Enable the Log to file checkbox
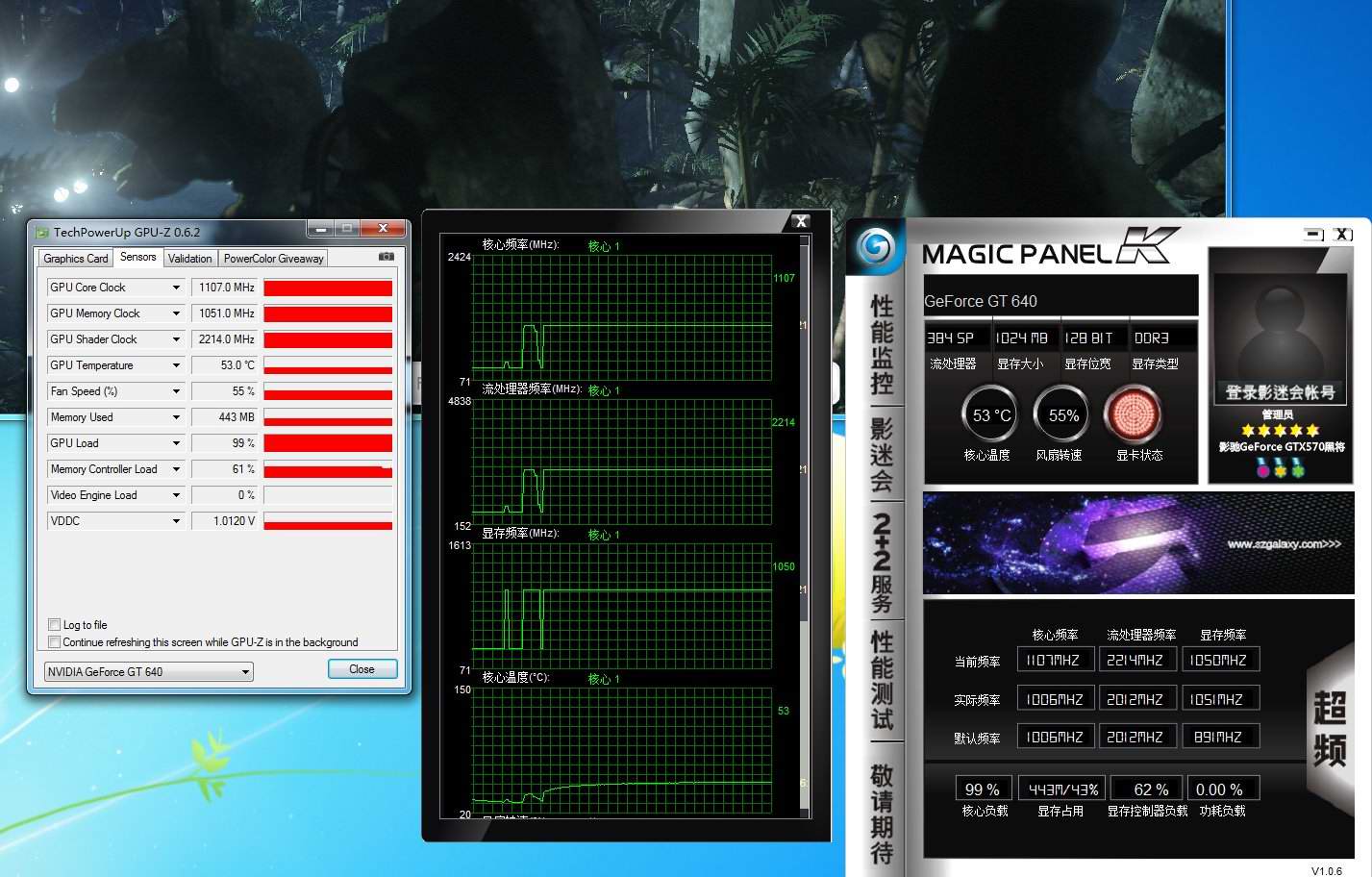The width and height of the screenshot is (1372, 877). coord(55,625)
